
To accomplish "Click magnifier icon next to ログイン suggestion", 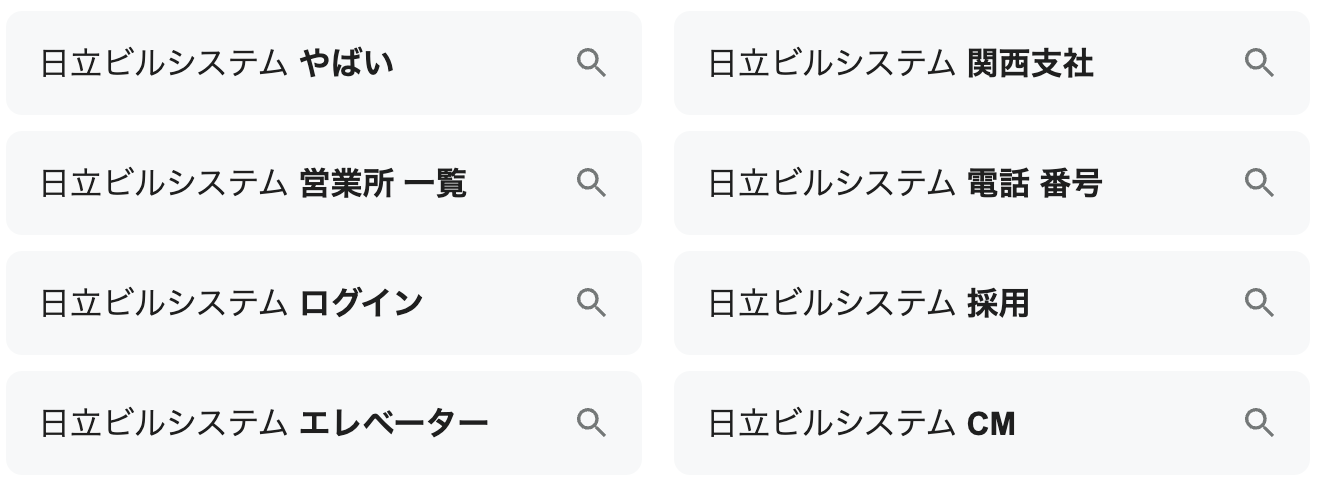I will coord(591,303).
